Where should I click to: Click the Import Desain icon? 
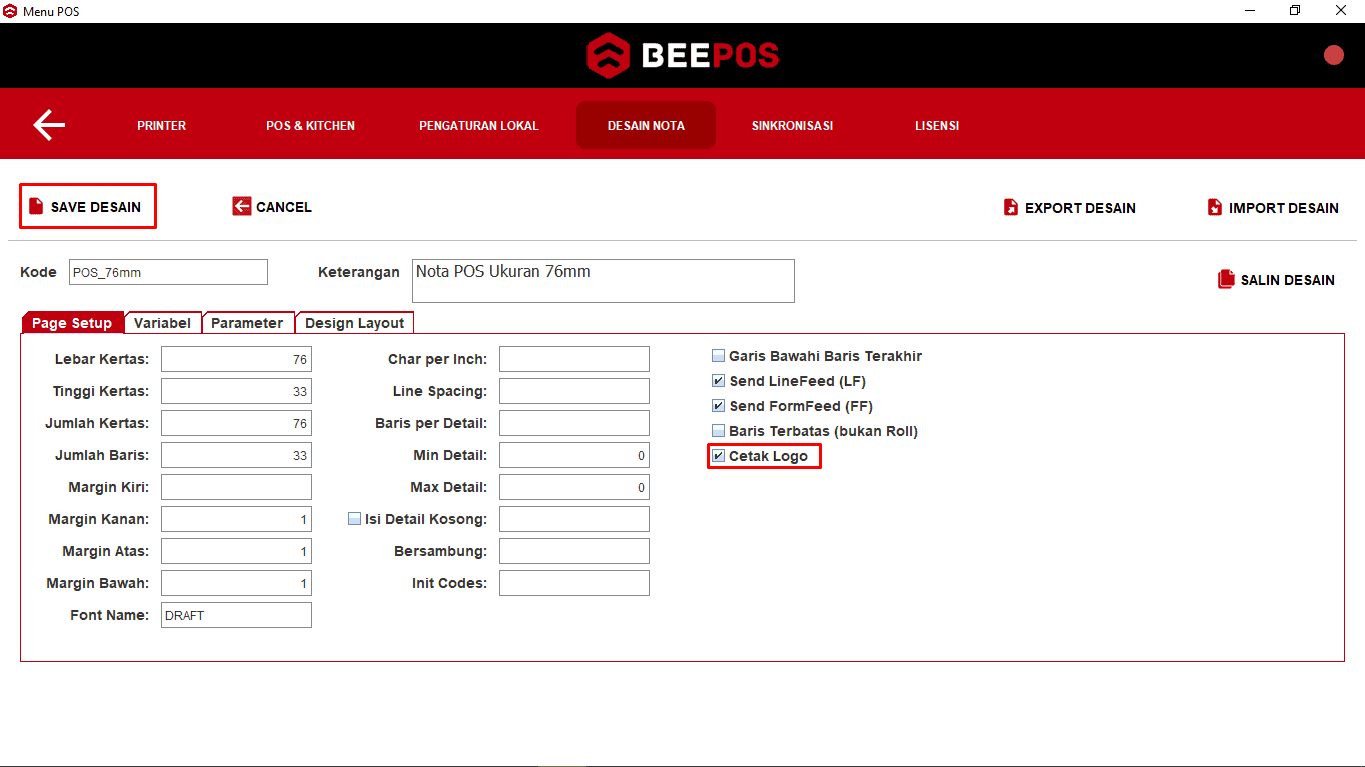point(1215,208)
